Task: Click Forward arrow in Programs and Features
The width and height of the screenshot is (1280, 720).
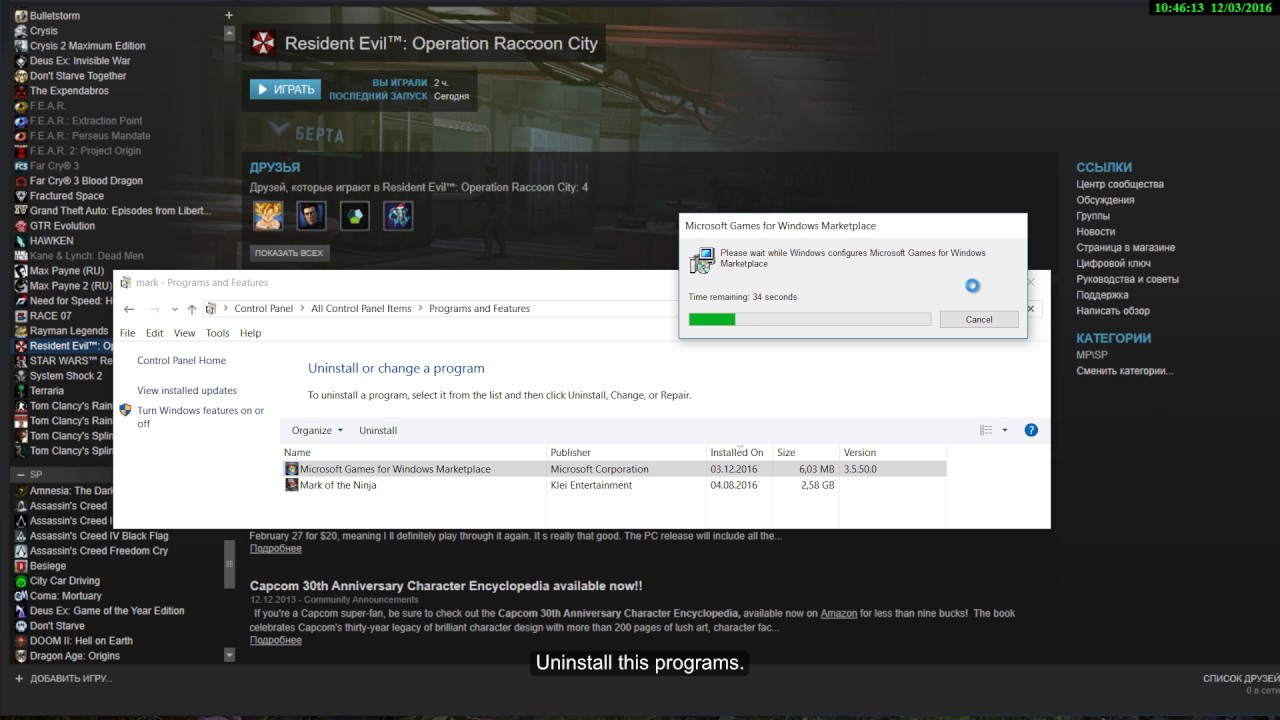Action: coord(154,309)
